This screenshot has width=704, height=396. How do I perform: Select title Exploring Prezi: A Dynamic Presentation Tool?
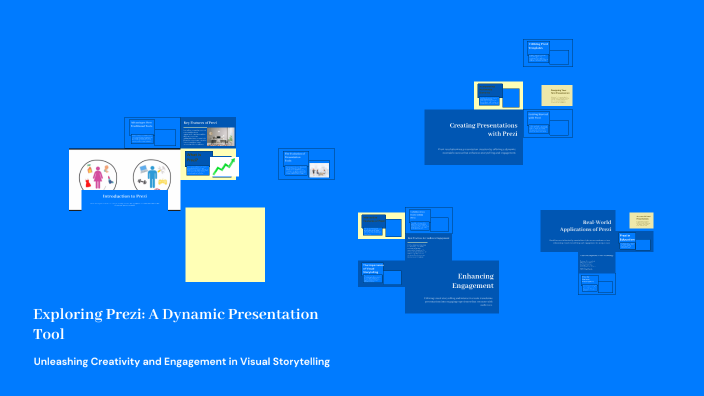[x=176, y=324]
